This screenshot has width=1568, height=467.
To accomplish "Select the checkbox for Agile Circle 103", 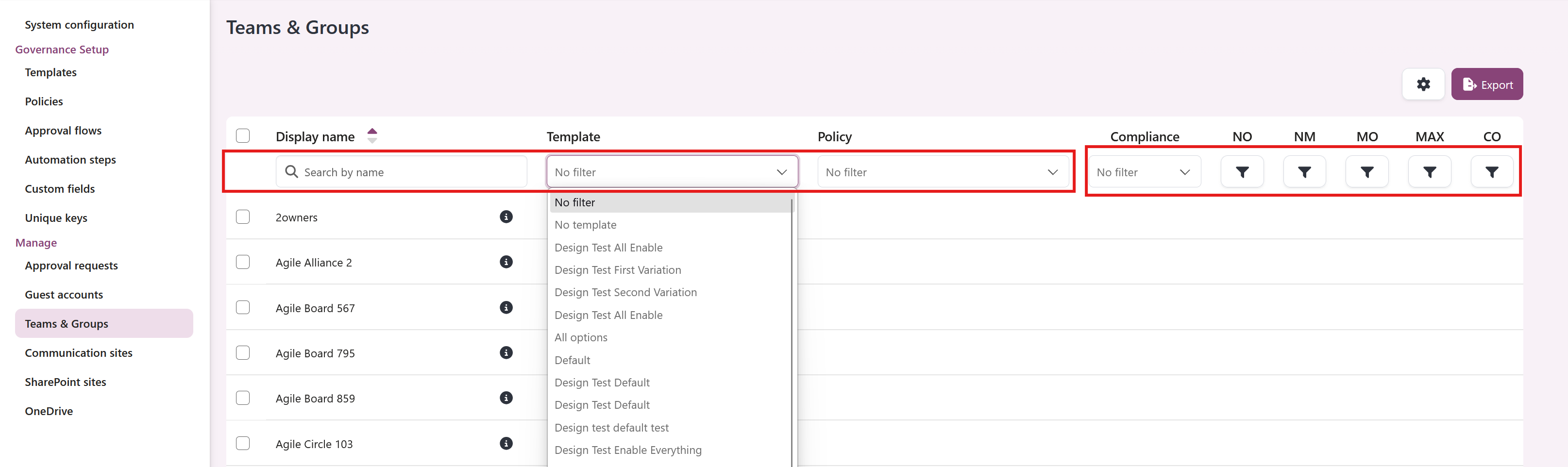I will pyautogui.click(x=243, y=443).
